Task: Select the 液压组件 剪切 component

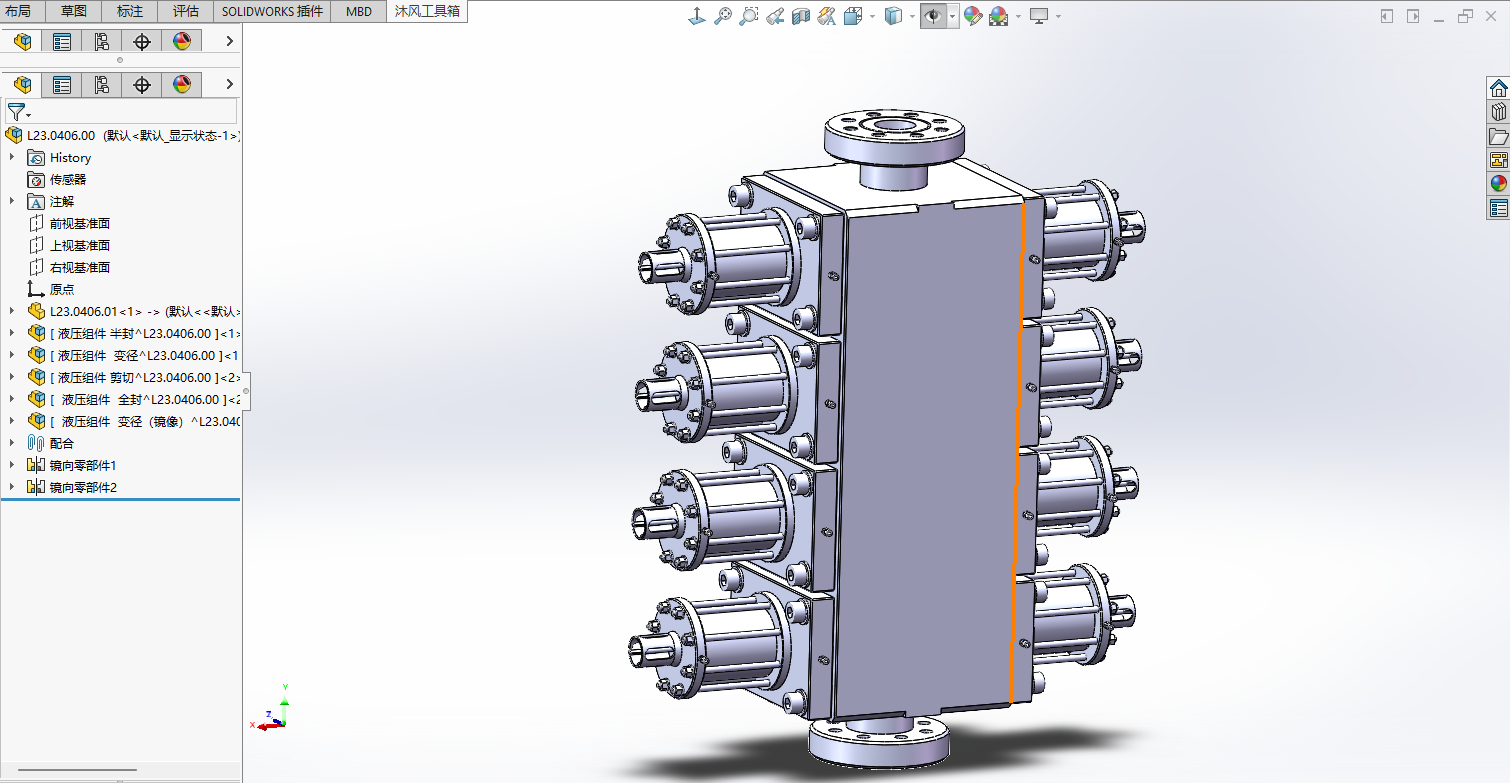Action: pyautogui.click(x=134, y=377)
